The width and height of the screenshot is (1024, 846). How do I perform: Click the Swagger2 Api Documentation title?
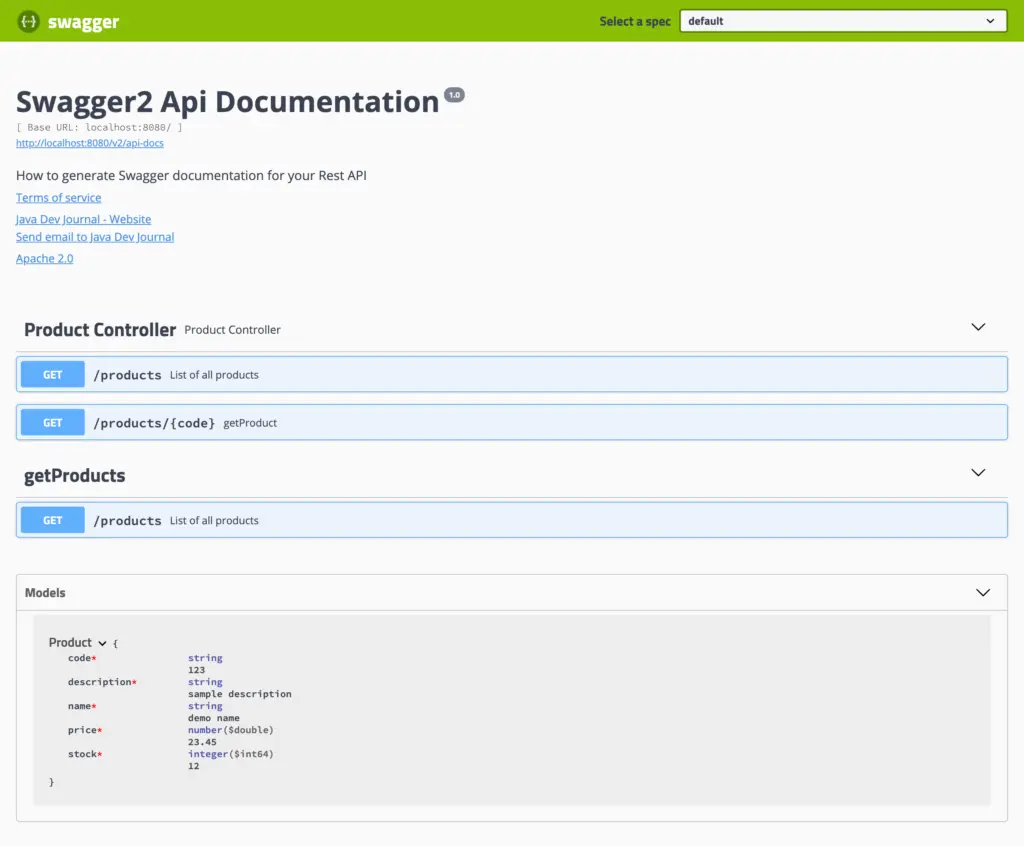[x=227, y=102]
